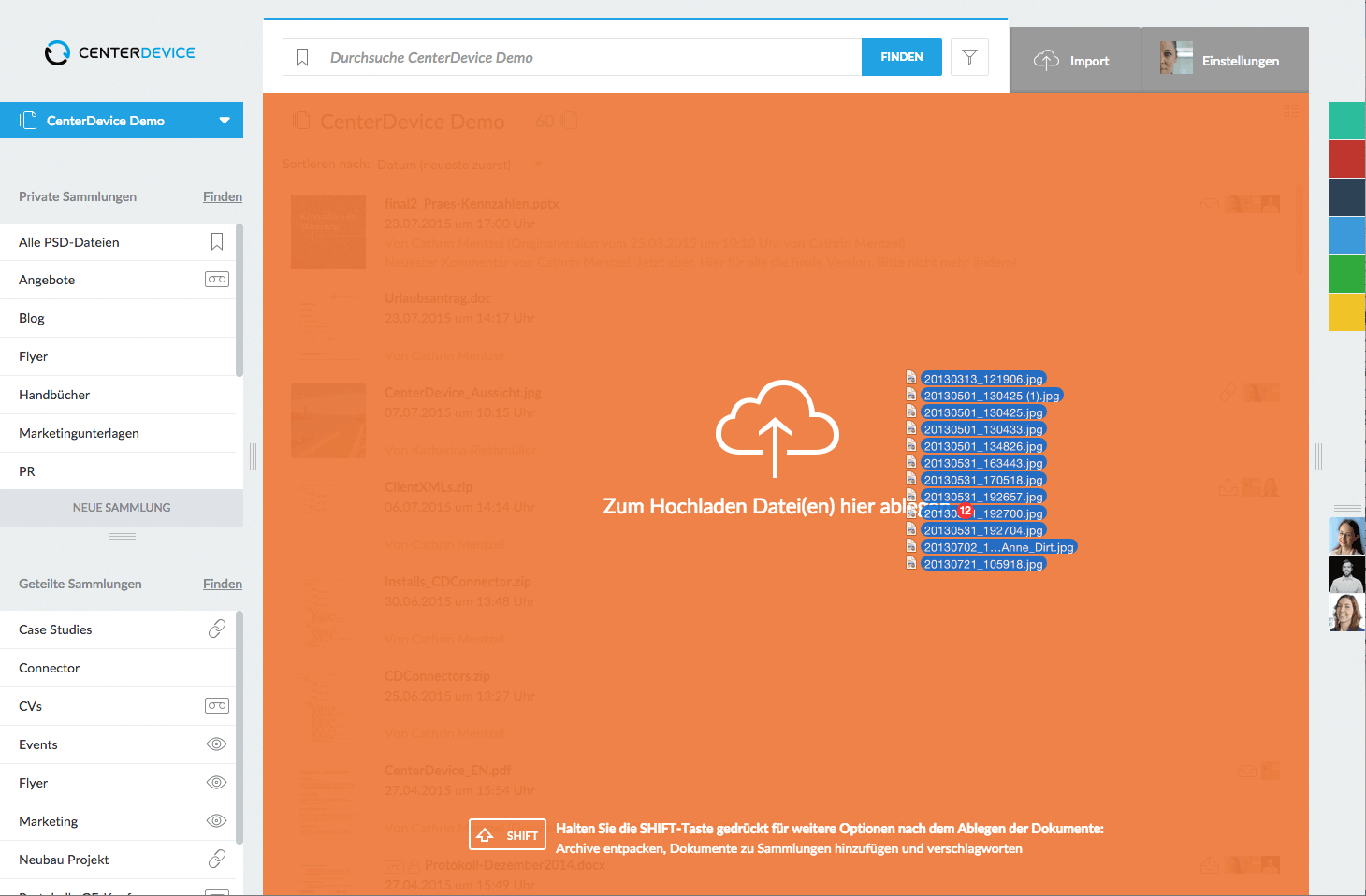Click dragged file 20130501_130433.jpg
Screen dimensions: 1366x896
pos(982,429)
